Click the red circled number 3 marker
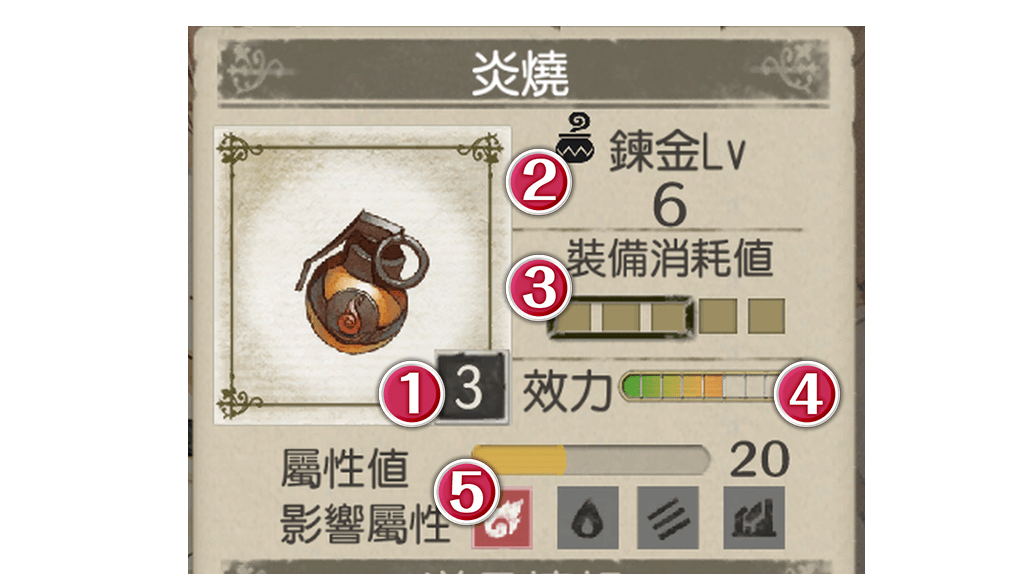This screenshot has width=1020, height=574. point(539,288)
